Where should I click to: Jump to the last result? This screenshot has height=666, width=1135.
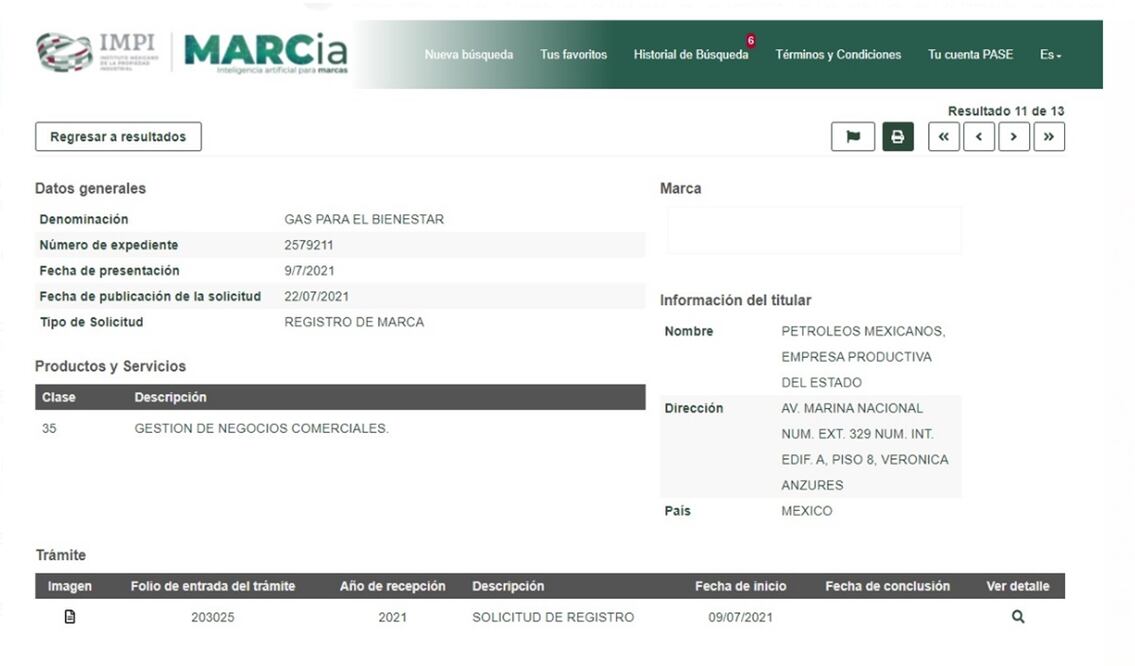pos(1048,137)
